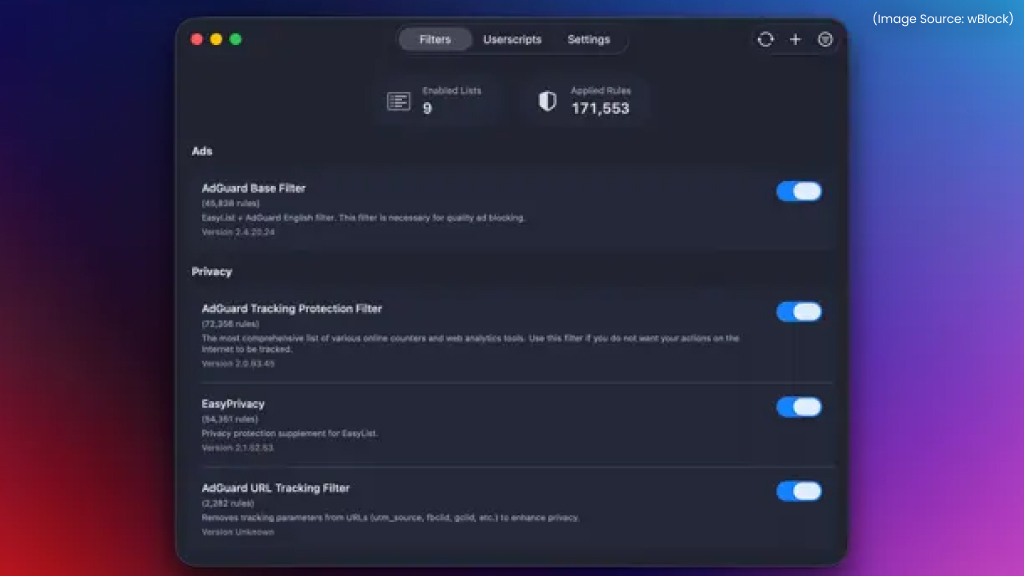Click the Version 2.4.20.24 text
This screenshot has width=1024, height=576.
point(238,232)
